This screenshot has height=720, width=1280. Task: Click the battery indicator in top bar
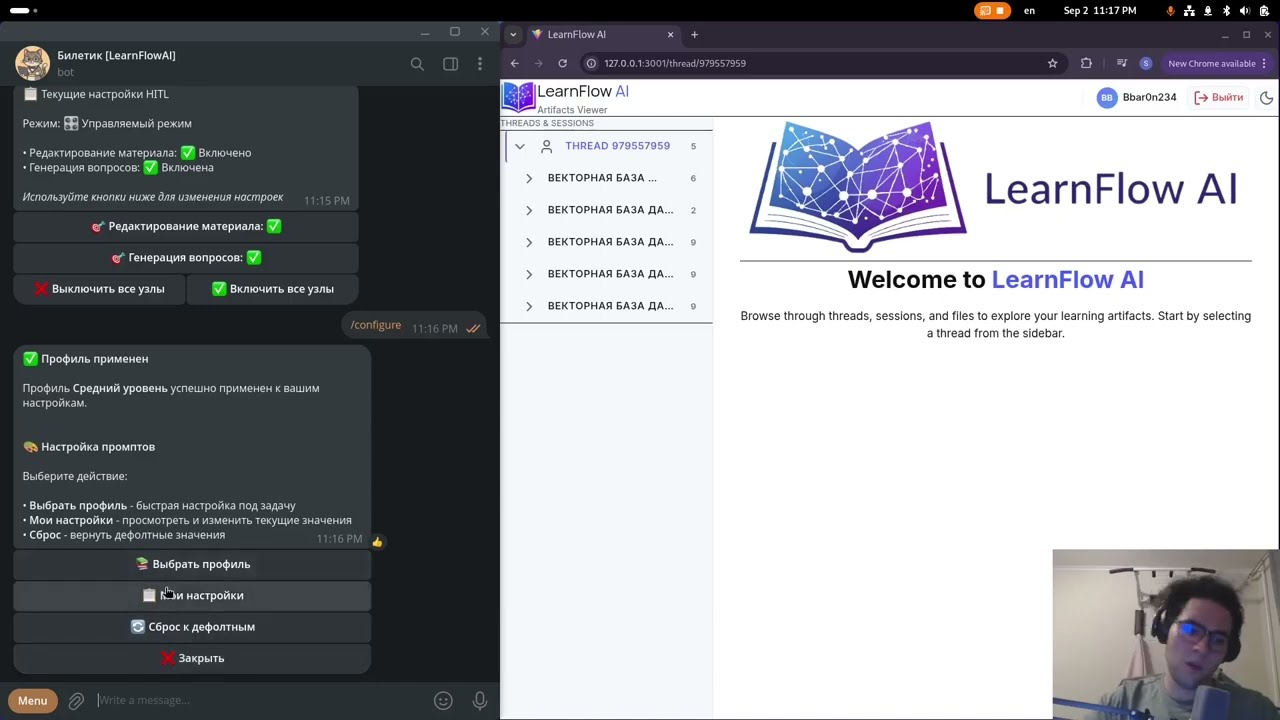1264,10
